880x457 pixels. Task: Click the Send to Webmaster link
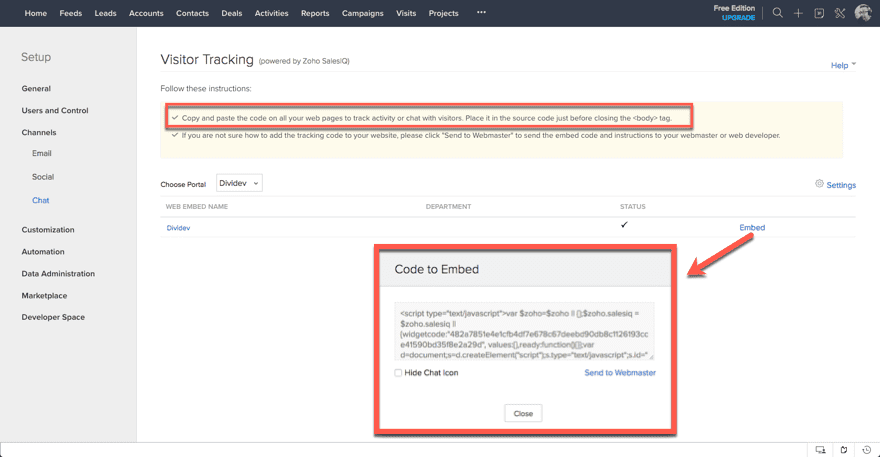620,373
